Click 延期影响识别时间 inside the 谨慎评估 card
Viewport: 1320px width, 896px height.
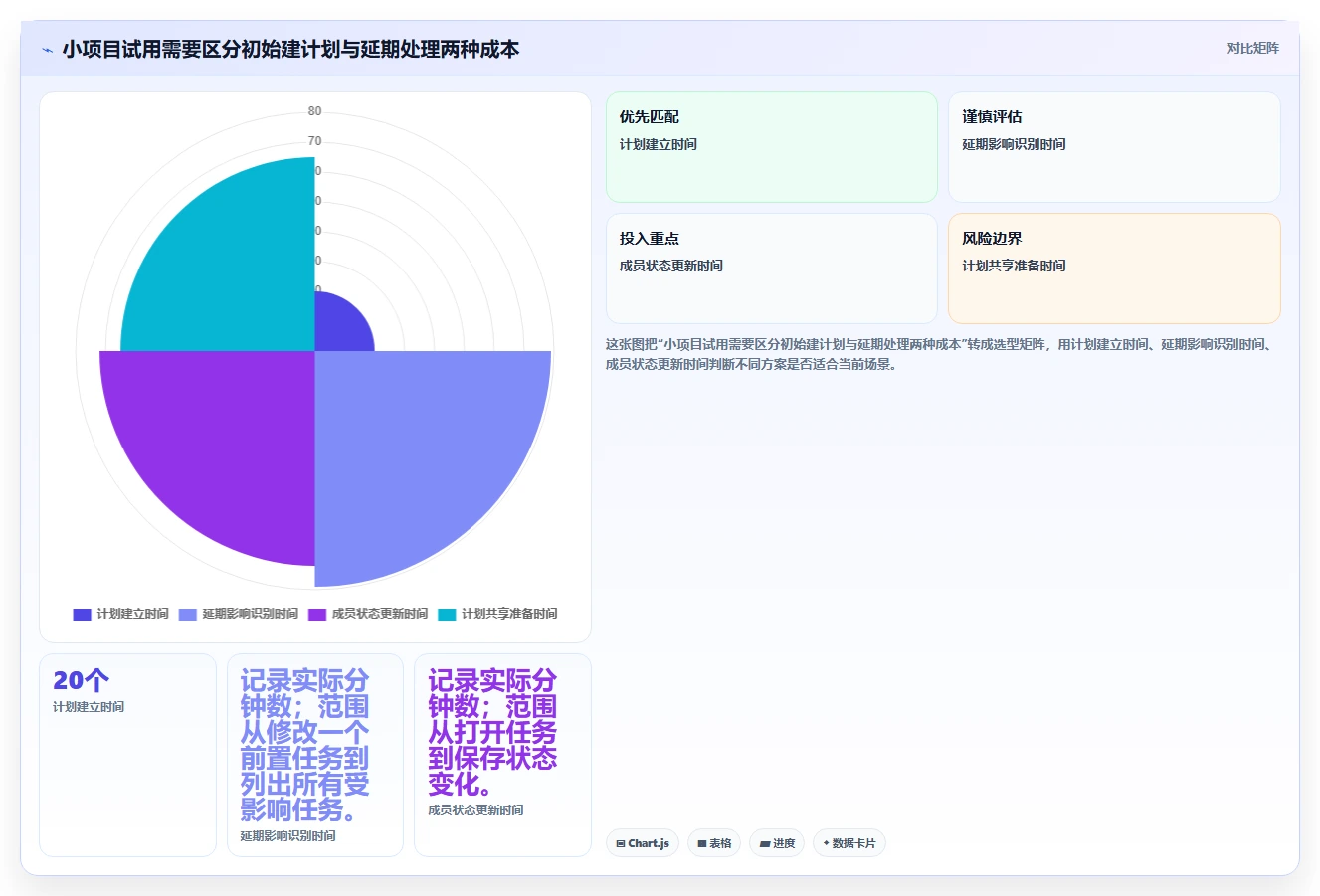tap(1014, 144)
